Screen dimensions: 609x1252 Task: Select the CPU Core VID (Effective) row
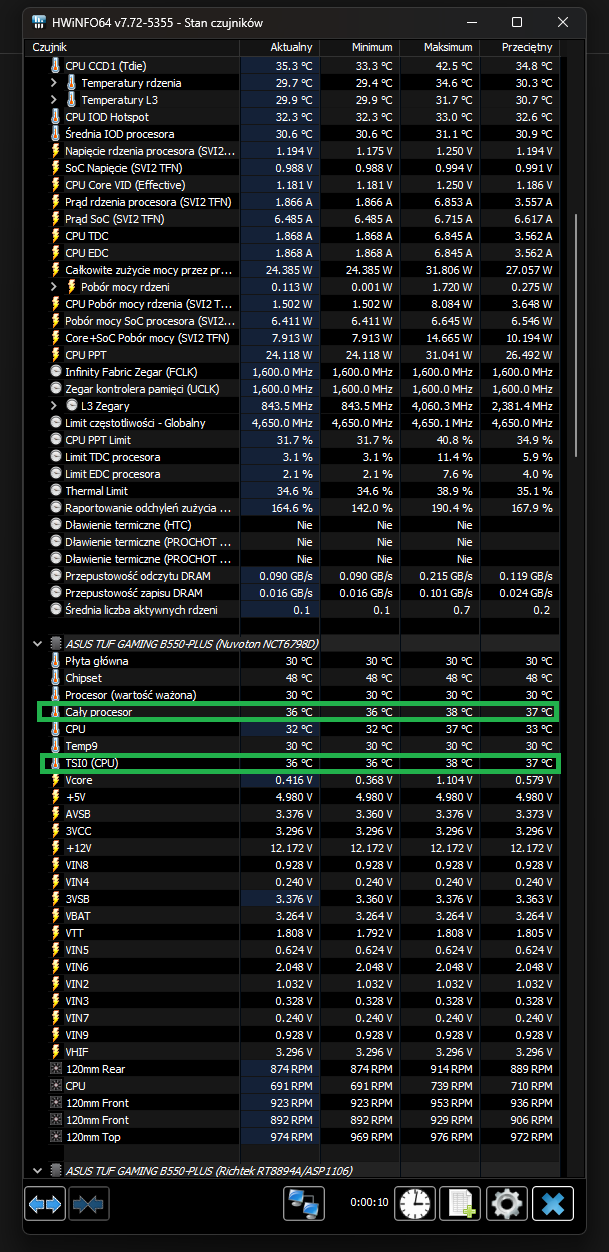pyautogui.click(x=294, y=185)
